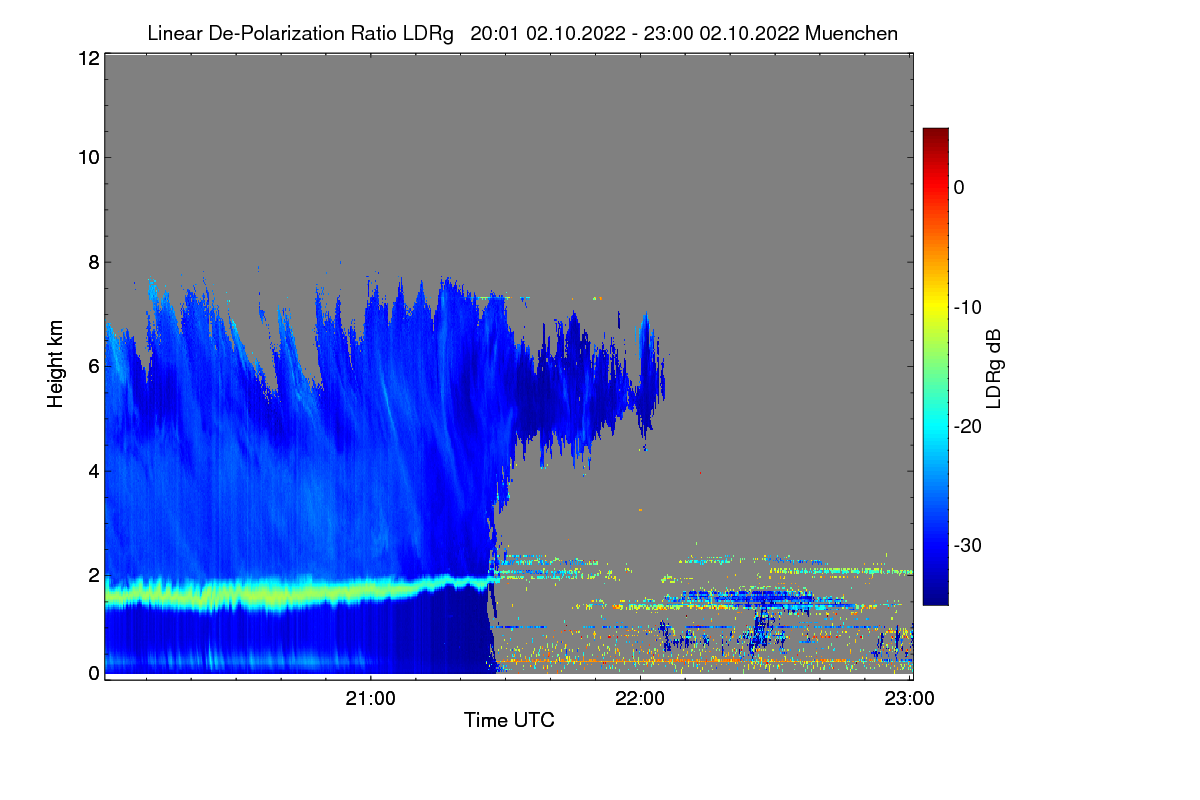Click the '23:00' time tick label
Image resolution: width=1200 pixels, height=800 pixels.
[x=911, y=699]
